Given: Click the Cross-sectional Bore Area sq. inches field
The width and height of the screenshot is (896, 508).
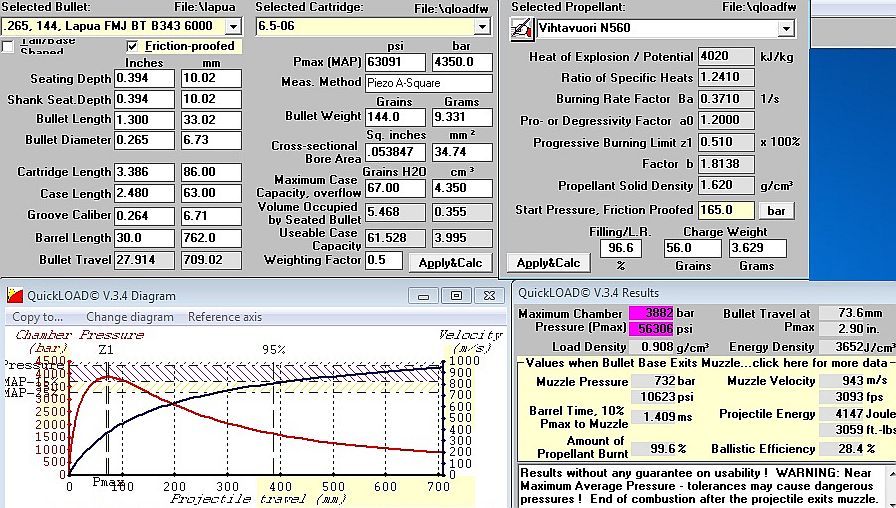Looking at the screenshot, I should 395,152.
